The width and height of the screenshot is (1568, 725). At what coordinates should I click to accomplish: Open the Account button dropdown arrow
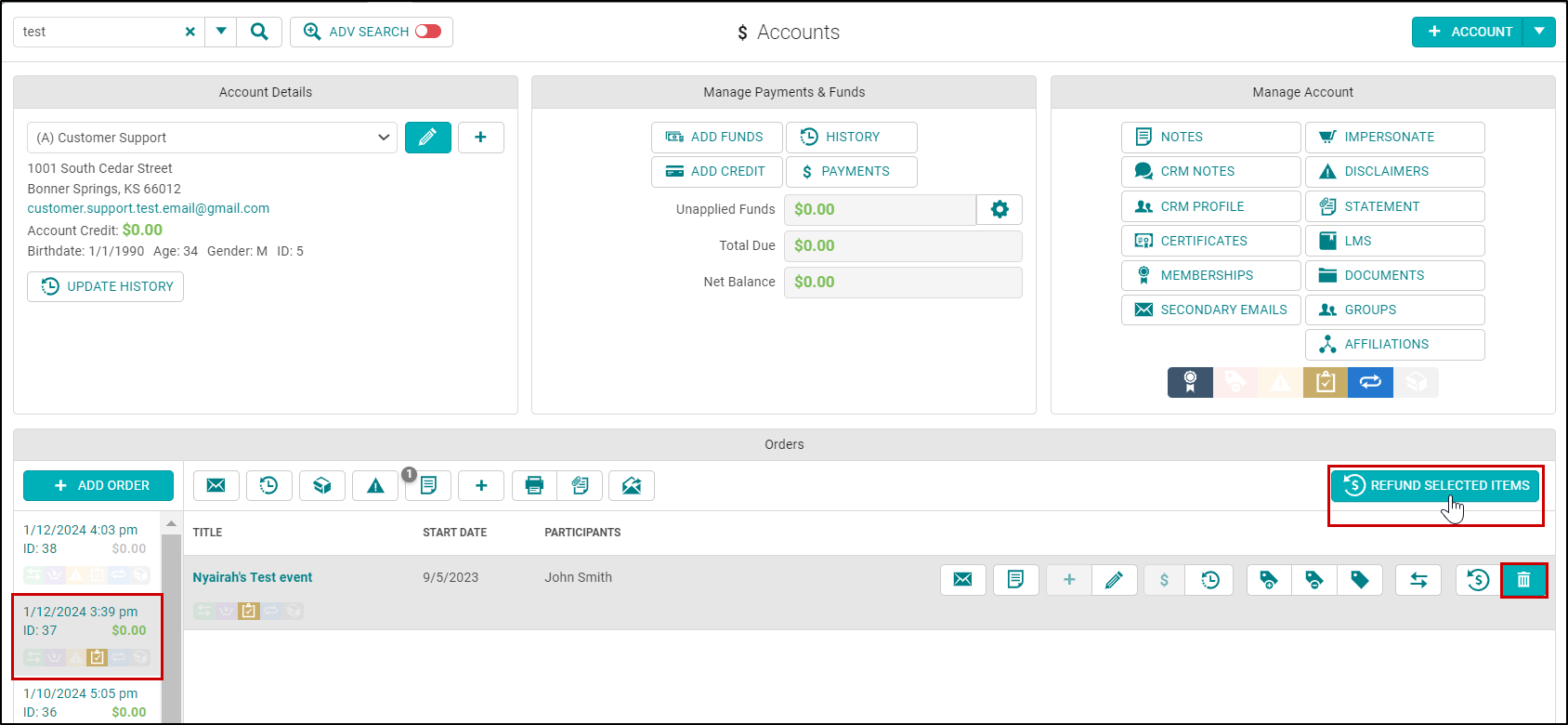[x=1539, y=32]
